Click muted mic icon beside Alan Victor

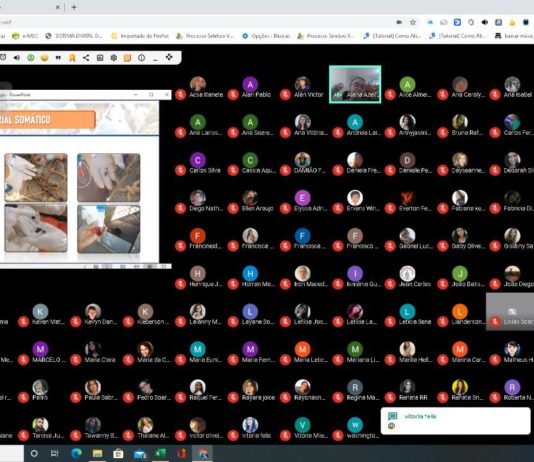[x=285, y=94]
